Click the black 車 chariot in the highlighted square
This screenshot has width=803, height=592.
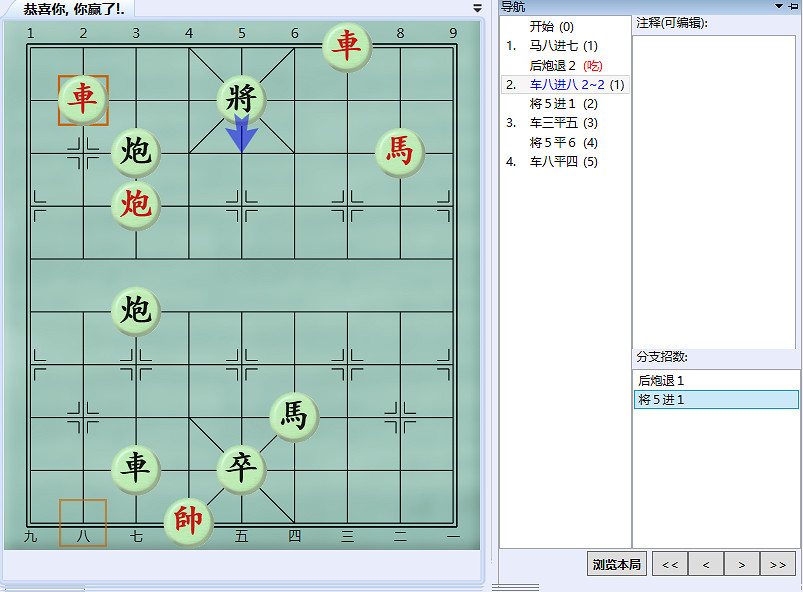click(x=83, y=100)
